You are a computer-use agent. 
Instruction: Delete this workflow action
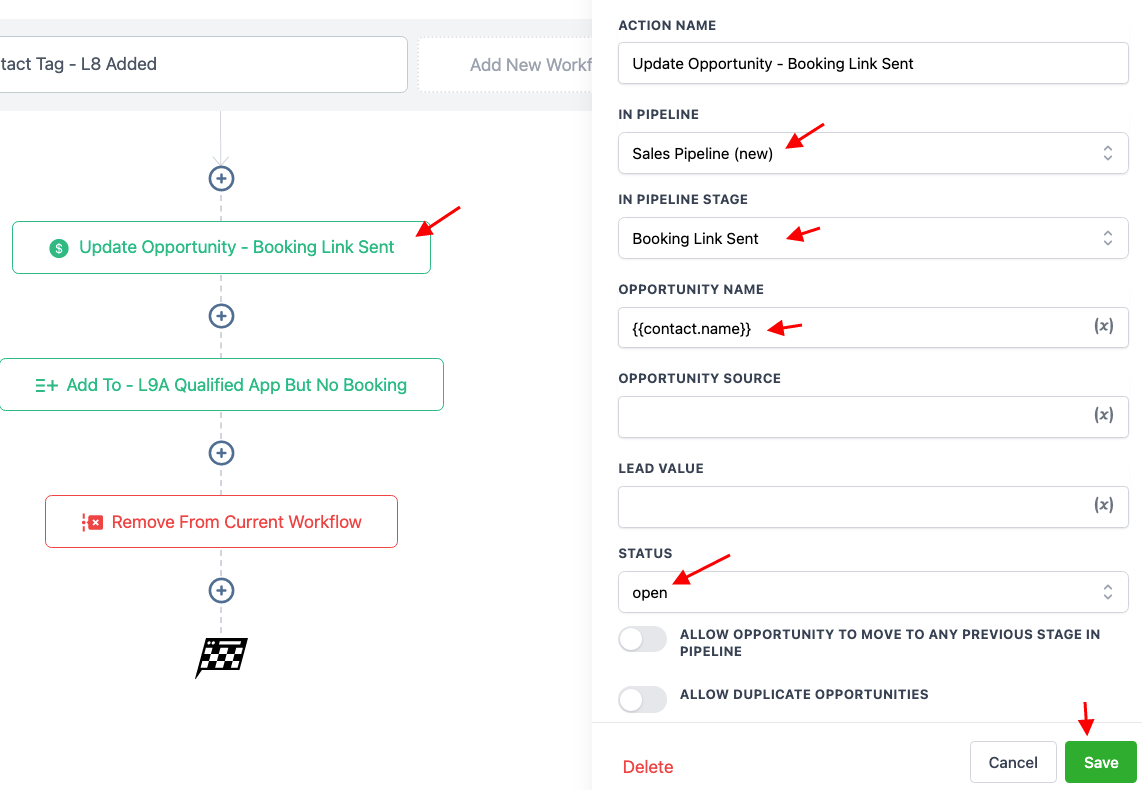(647, 766)
